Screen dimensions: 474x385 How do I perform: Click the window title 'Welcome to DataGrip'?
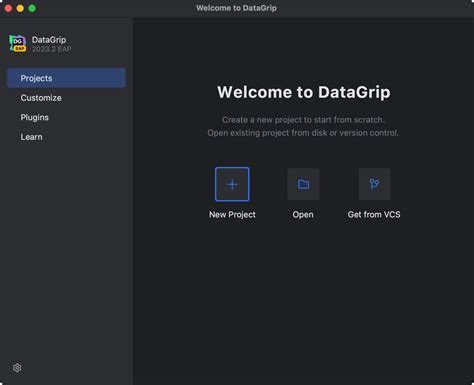click(236, 8)
